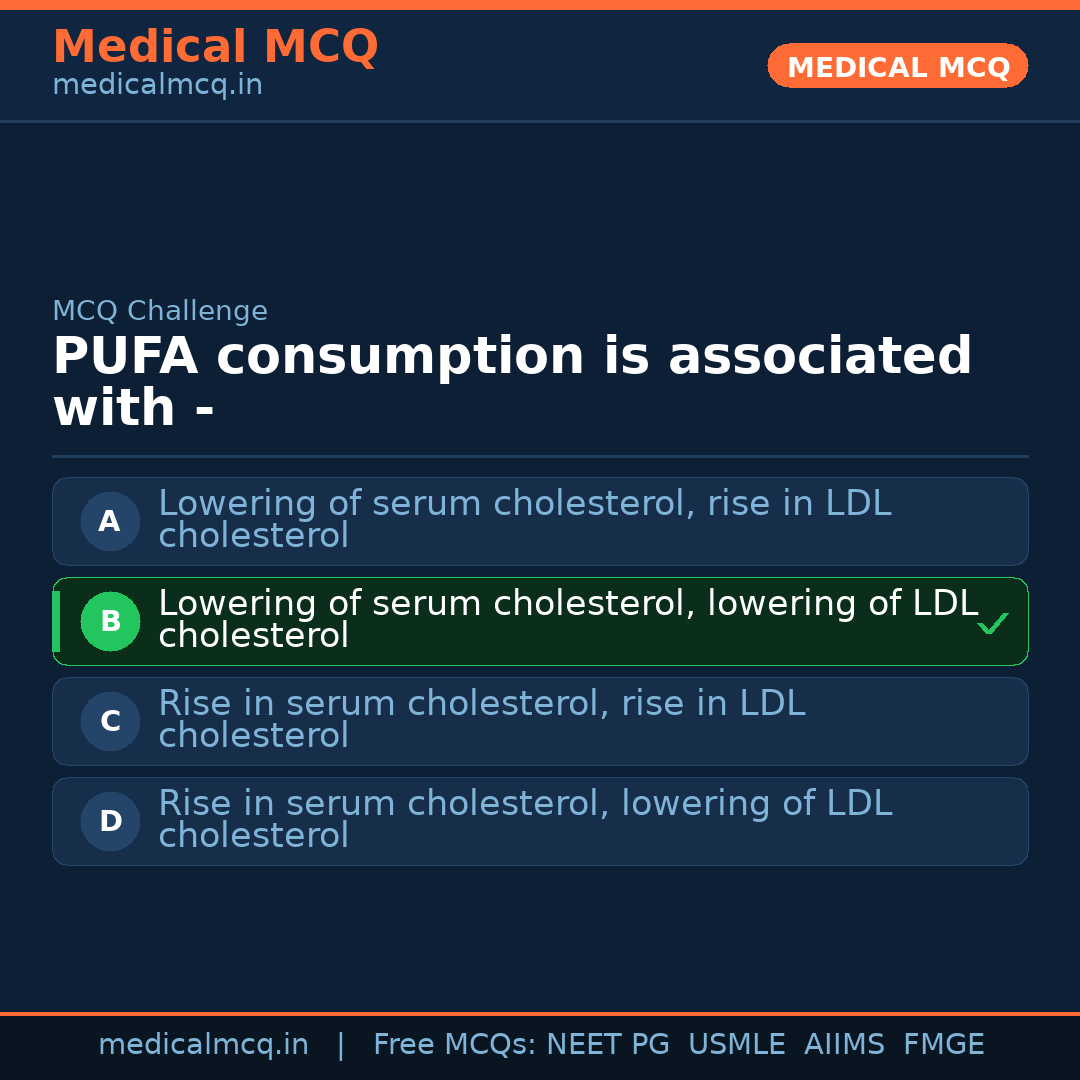
Task: Choose answer text "Rise in serum cholesterol, rise in LDL"
Action: (481, 704)
